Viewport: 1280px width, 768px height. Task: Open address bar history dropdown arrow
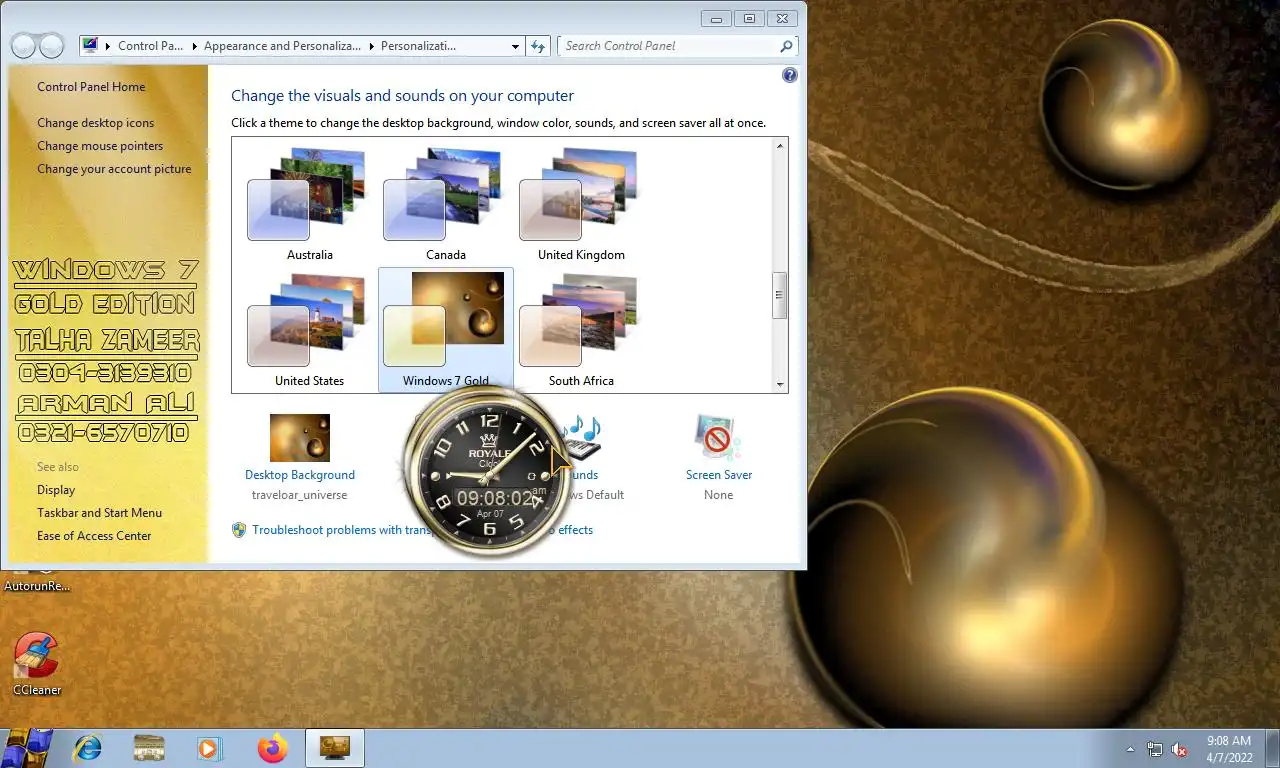pyautogui.click(x=515, y=46)
